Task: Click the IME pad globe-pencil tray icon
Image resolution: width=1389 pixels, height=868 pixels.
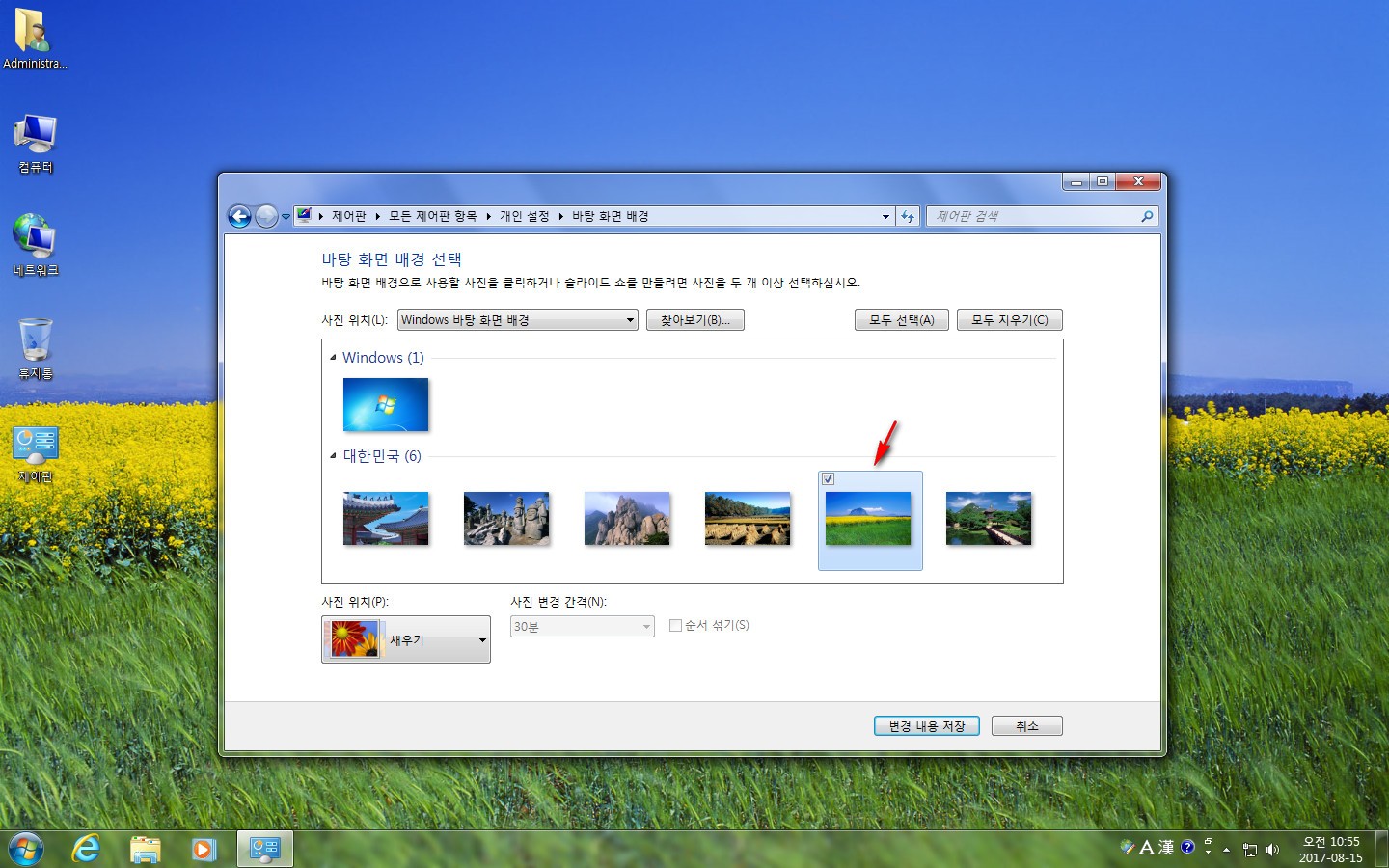Action: pos(1127,847)
